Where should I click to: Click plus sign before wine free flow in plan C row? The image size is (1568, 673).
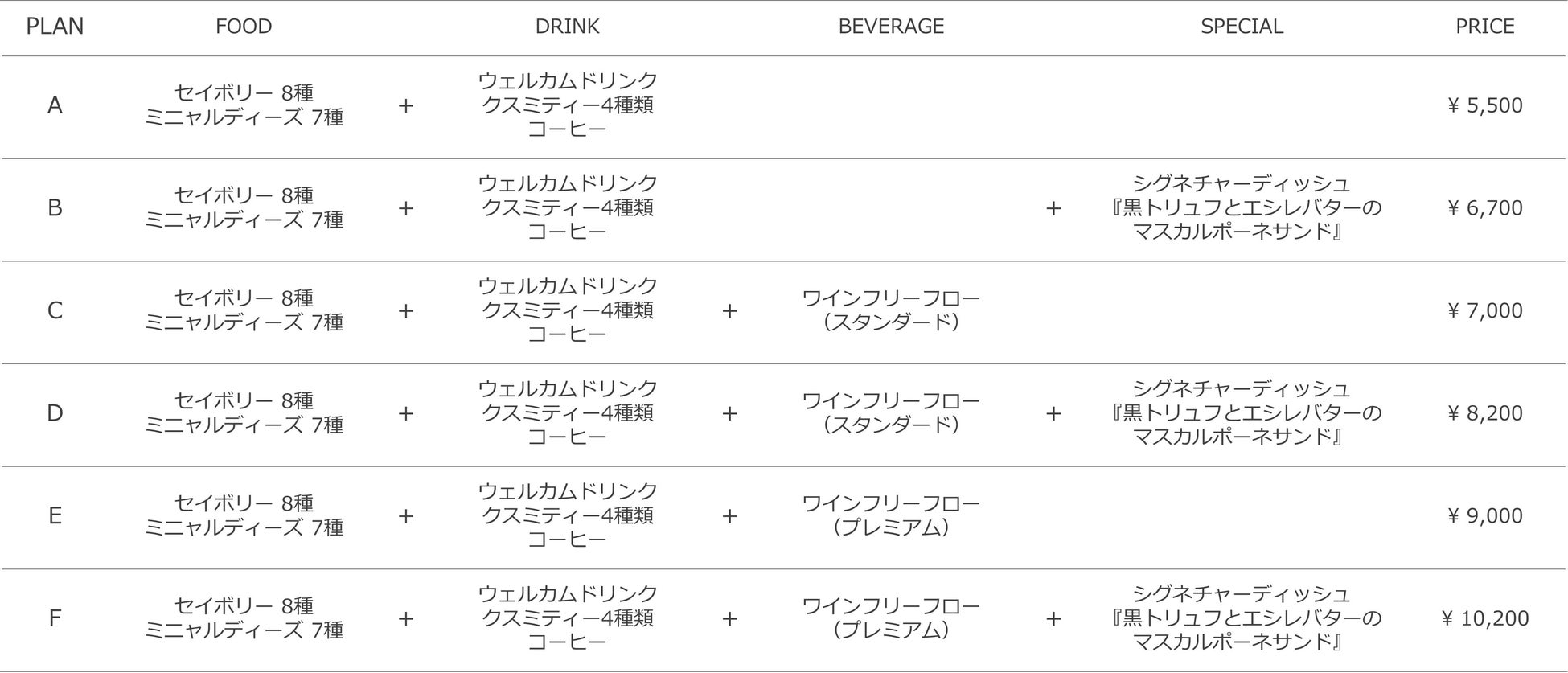729,310
